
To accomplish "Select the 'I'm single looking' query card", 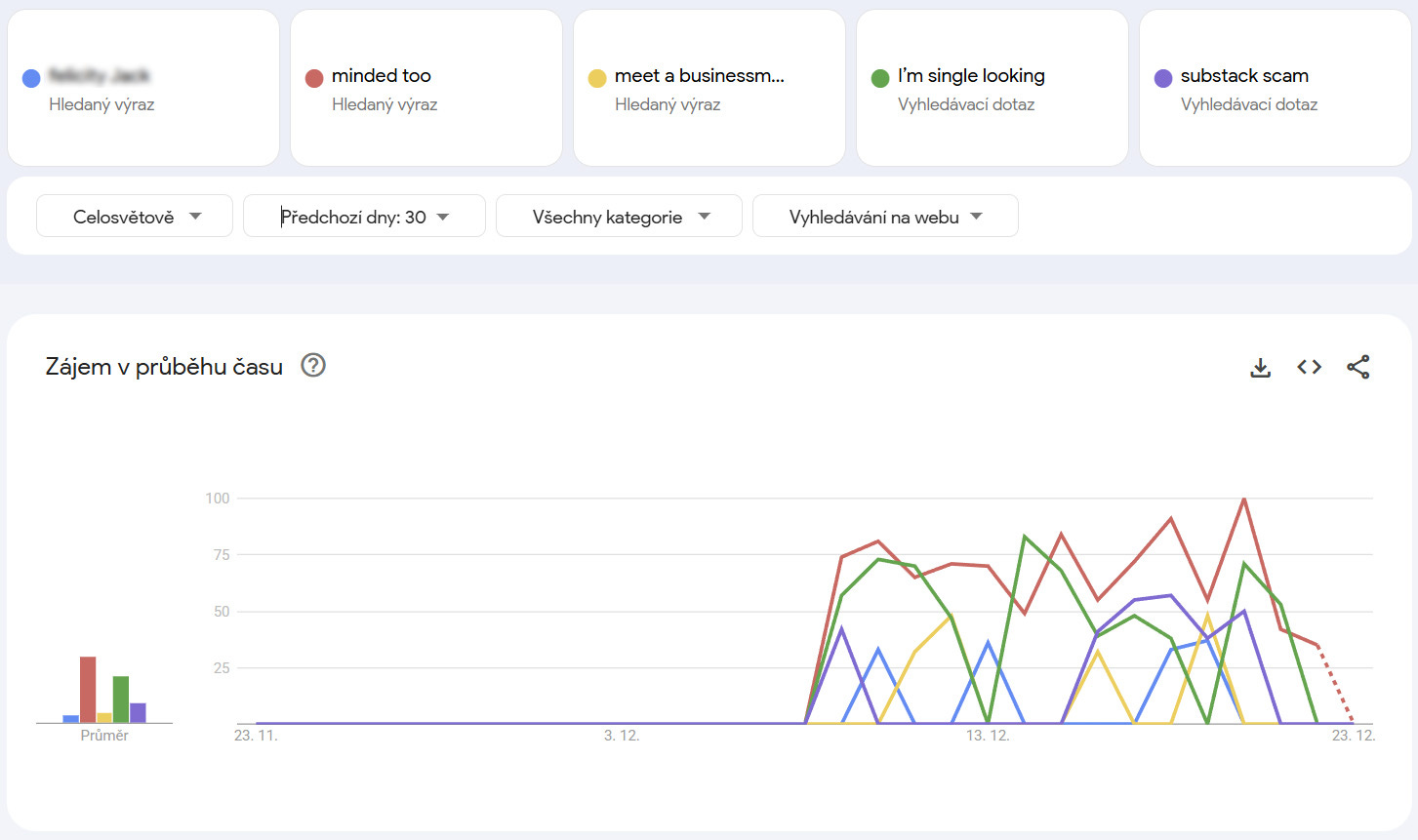I will pos(992,87).
